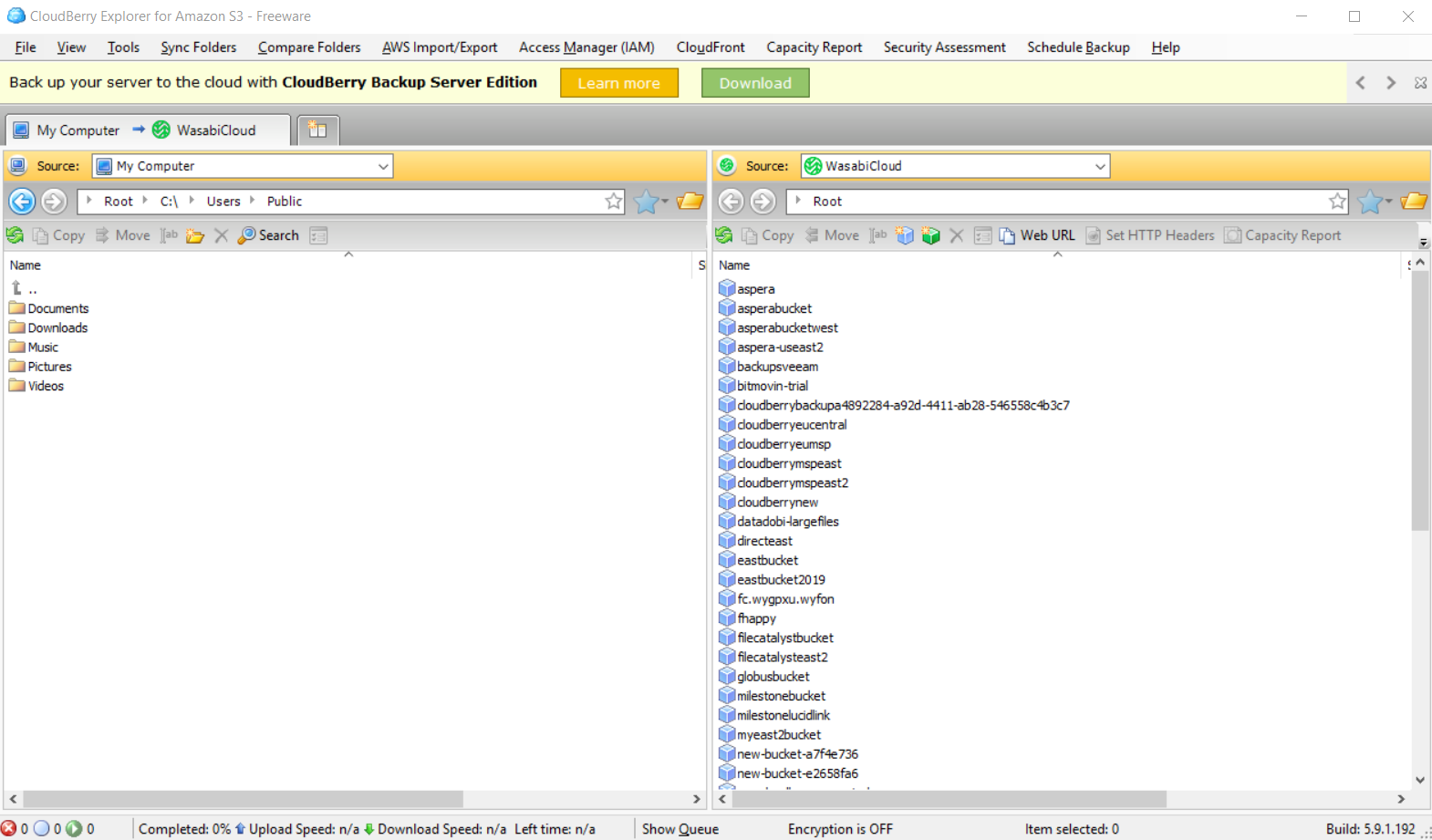Select the Pictures folder
This screenshot has height=840, width=1432.
pos(40,367)
